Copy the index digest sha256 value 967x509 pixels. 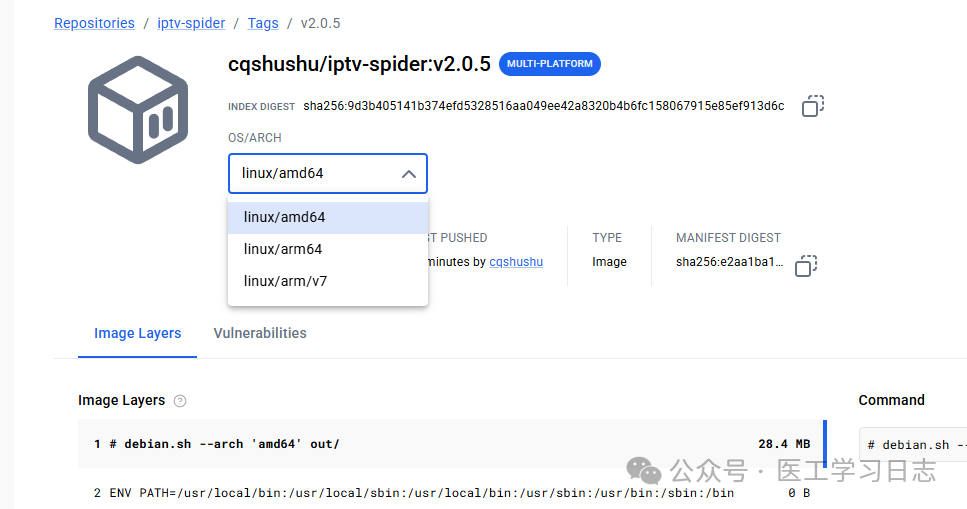pos(813,106)
